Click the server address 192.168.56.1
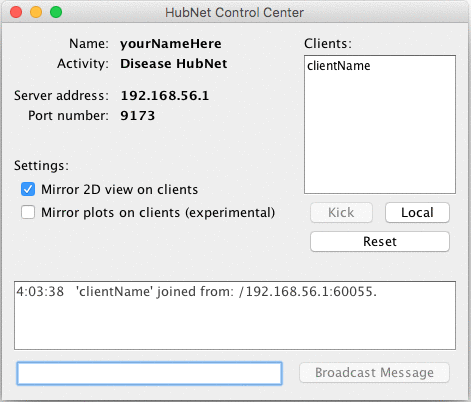 pos(165,96)
